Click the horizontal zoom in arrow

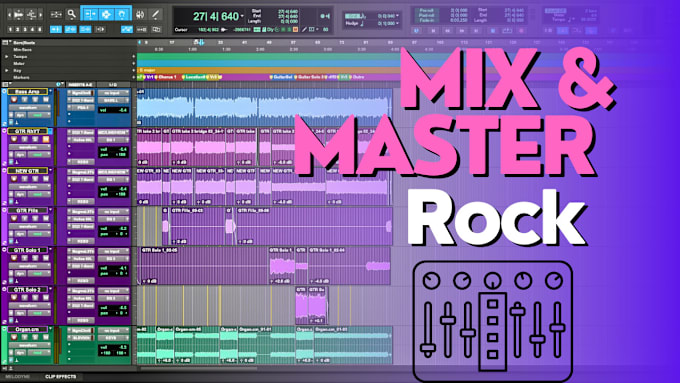40,15
